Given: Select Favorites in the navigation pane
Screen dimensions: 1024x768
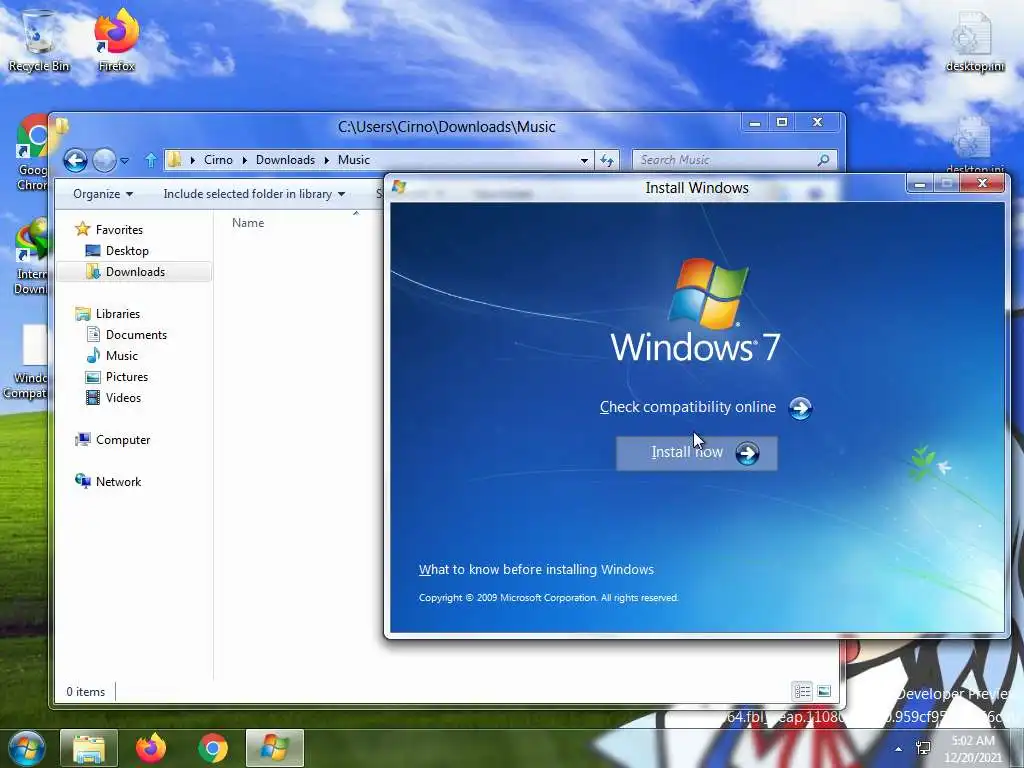Looking at the screenshot, I should [x=119, y=229].
